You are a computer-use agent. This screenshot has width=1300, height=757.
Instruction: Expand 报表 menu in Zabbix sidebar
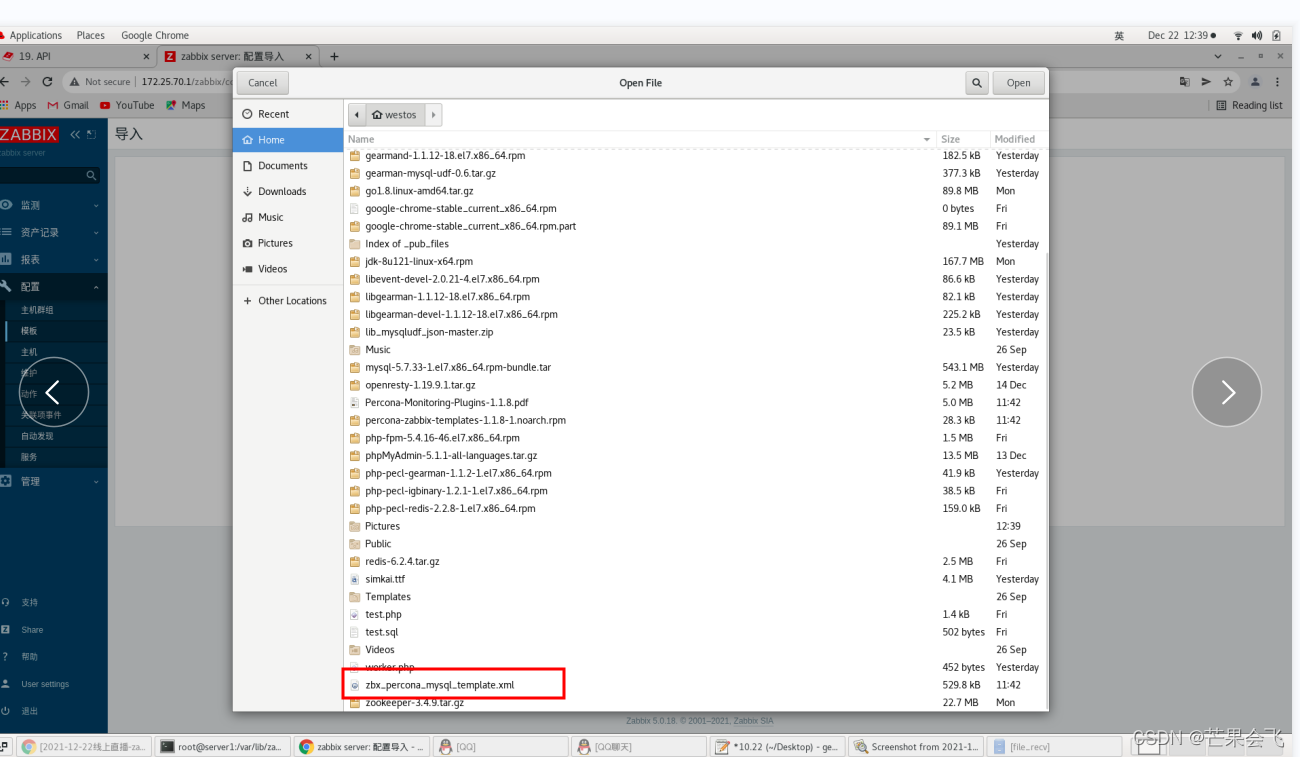53,259
